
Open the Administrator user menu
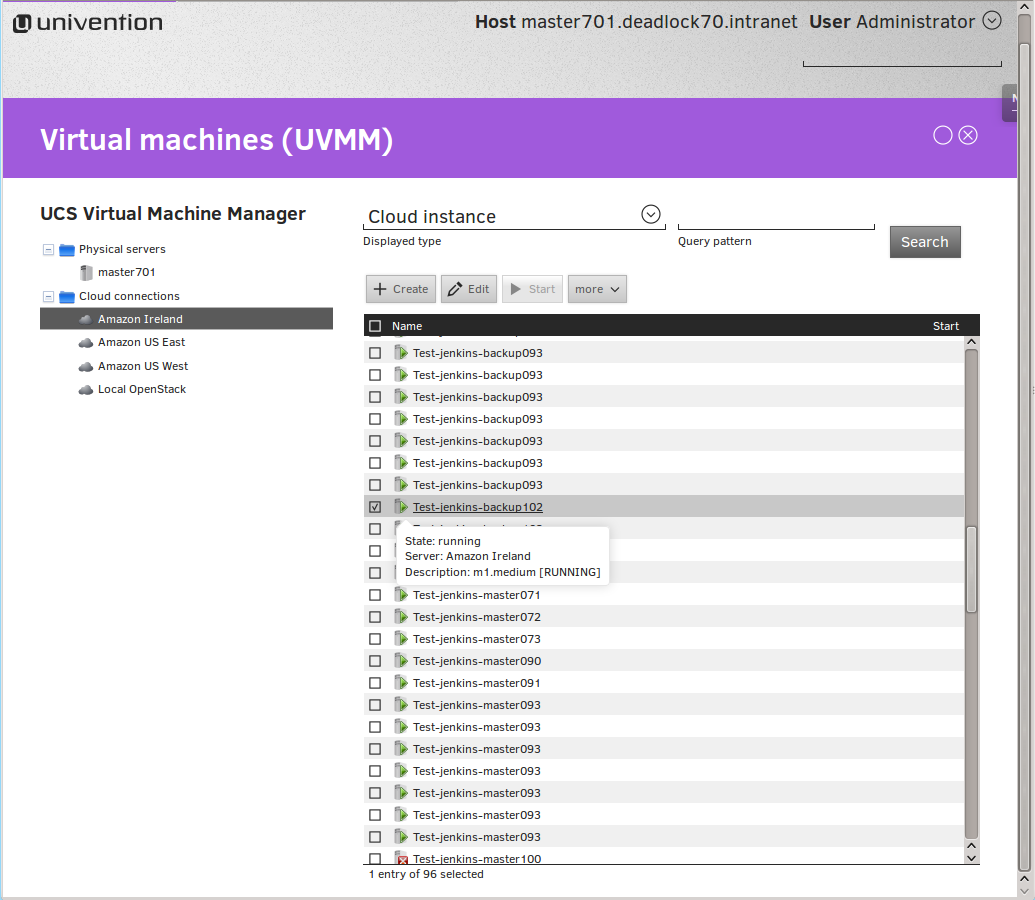[991, 21]
